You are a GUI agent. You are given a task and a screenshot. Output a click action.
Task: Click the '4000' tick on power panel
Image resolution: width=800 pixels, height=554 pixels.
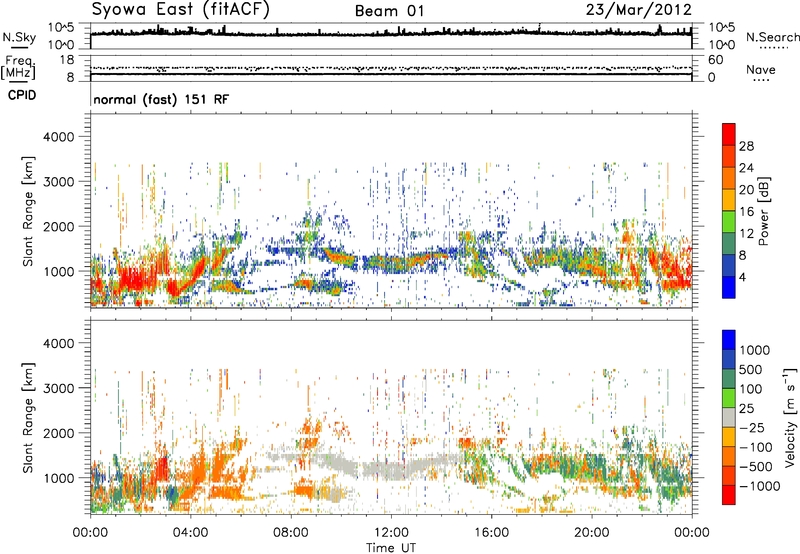(58, 137)
